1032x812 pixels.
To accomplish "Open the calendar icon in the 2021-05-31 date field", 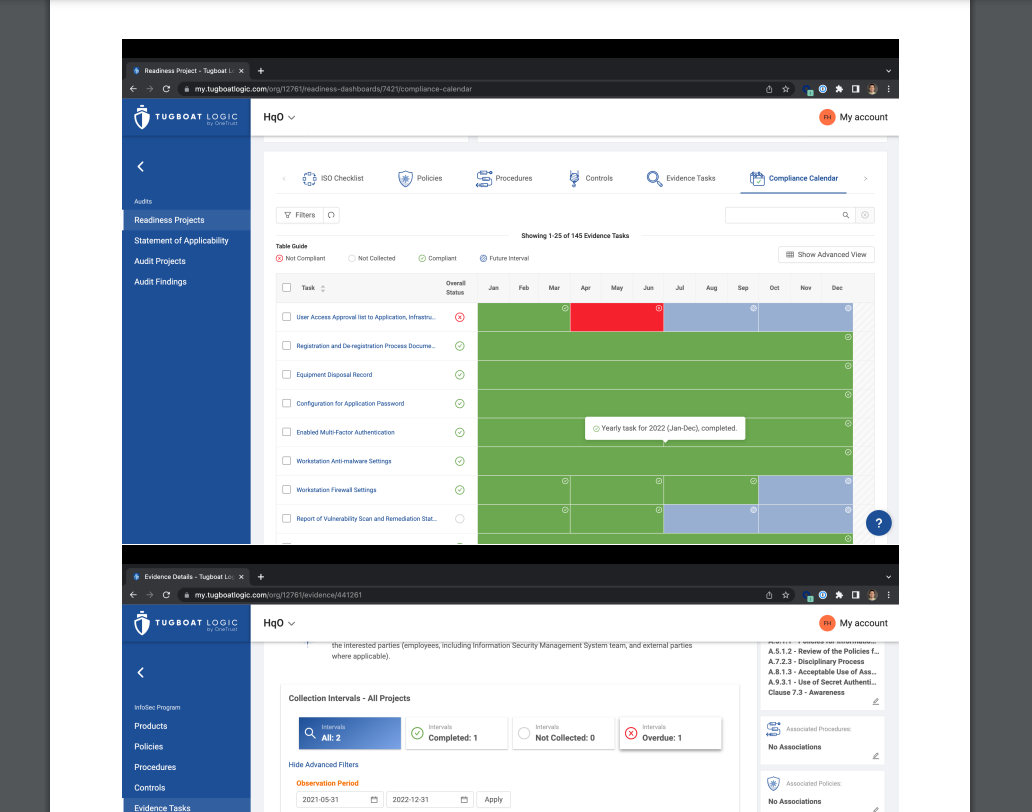I will click(374, 799).
